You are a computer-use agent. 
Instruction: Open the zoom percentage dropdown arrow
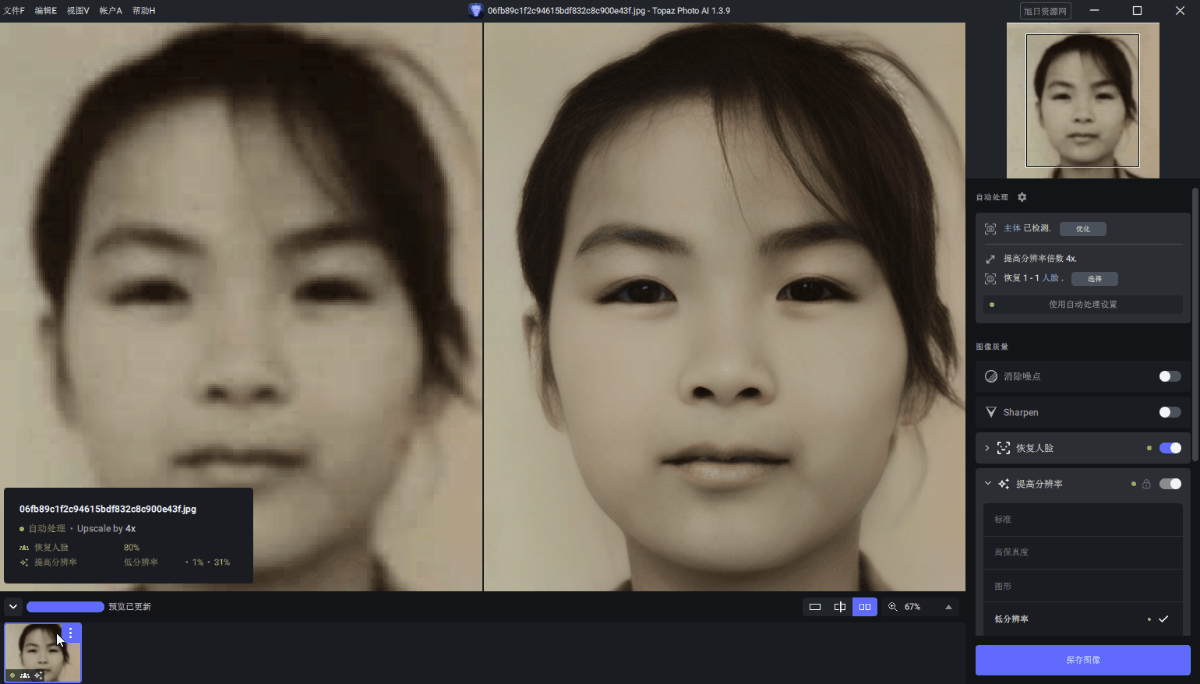tap(948, 606)
